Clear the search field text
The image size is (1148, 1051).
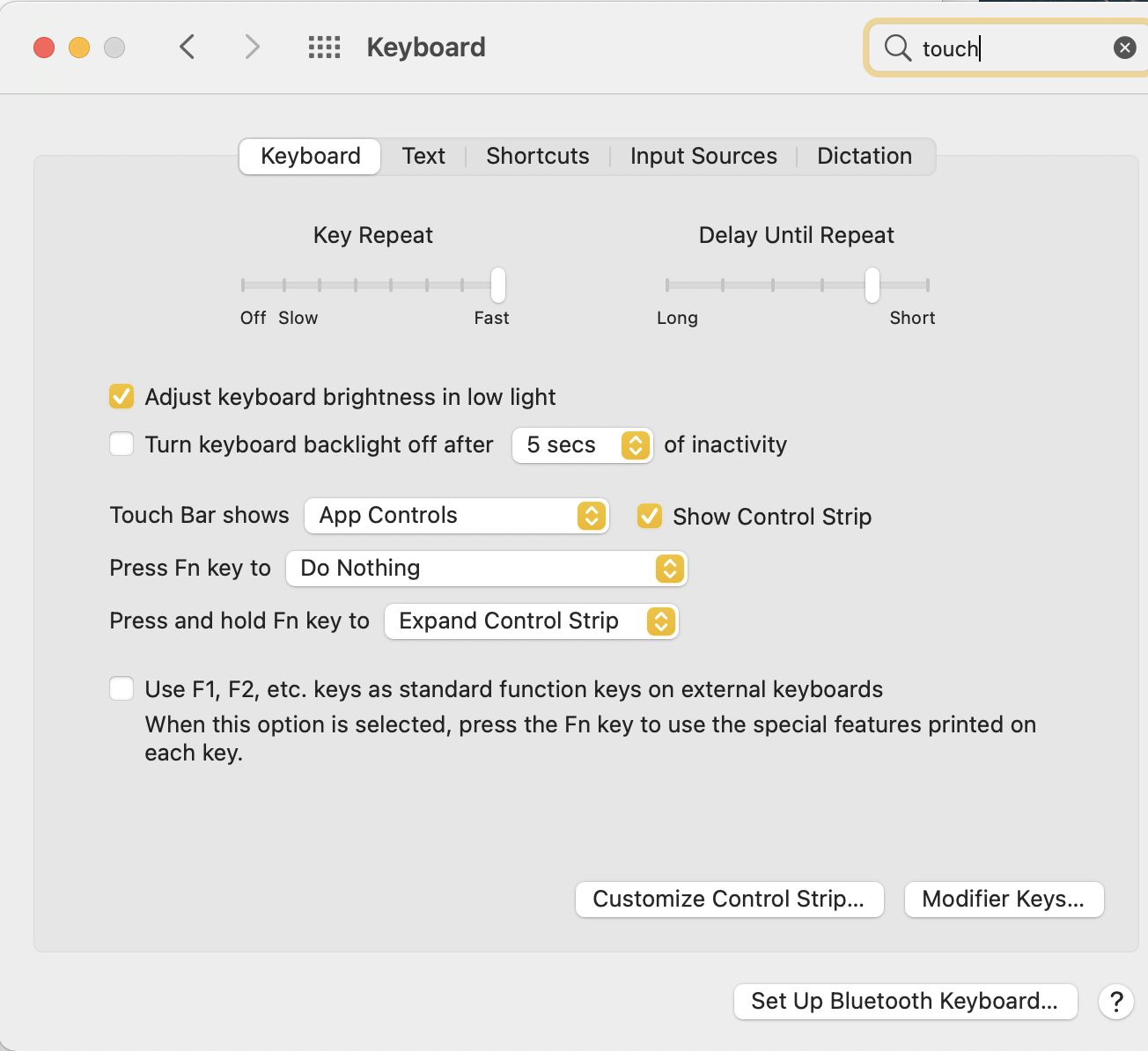(1124, 48)
